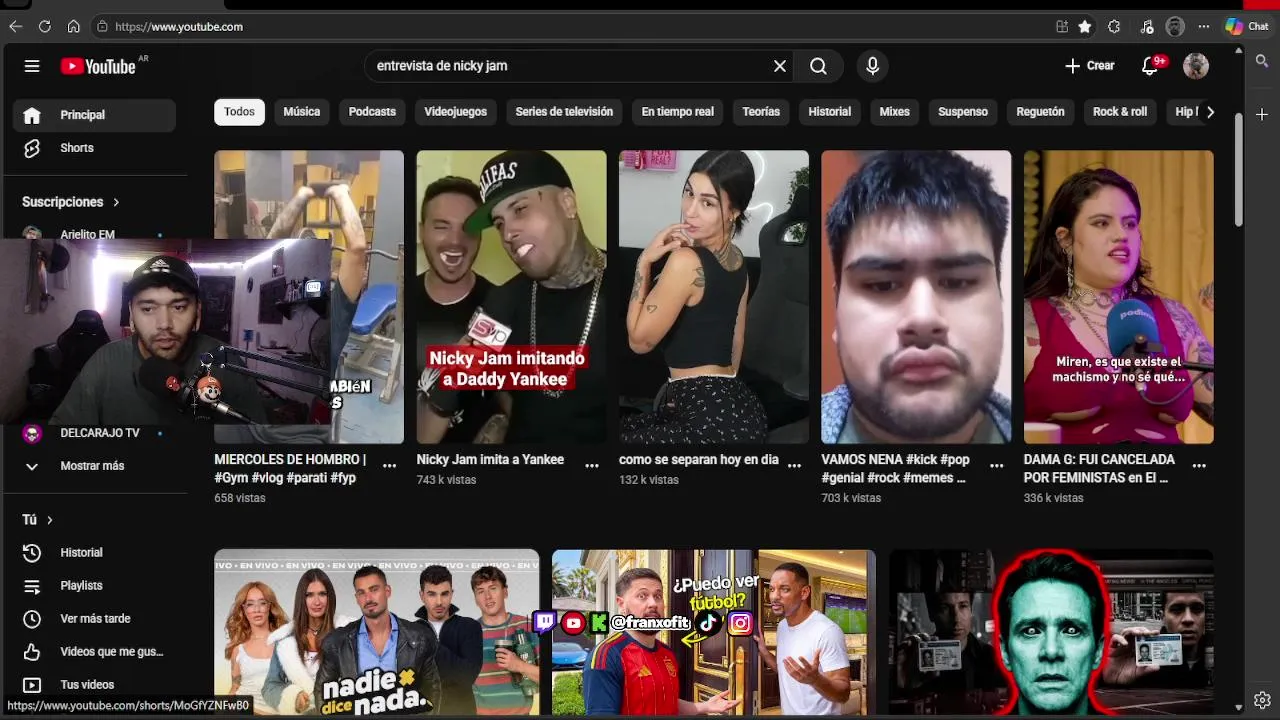Open the Crear upload menu
Image resolution: width=1280 pixels, height=720 pixels.
coord(1090,66)
